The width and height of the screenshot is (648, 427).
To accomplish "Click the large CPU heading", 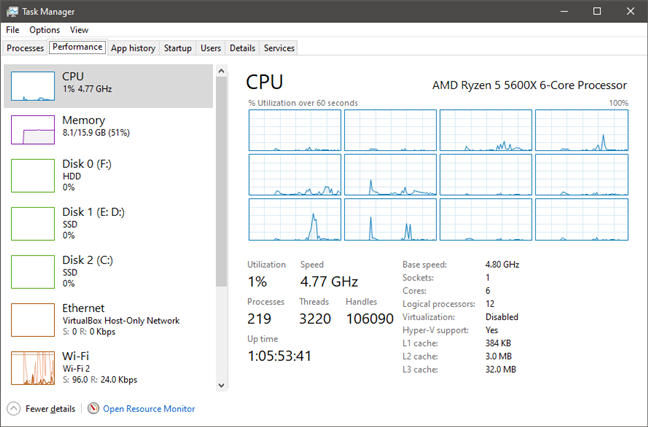I will [264, 82].
